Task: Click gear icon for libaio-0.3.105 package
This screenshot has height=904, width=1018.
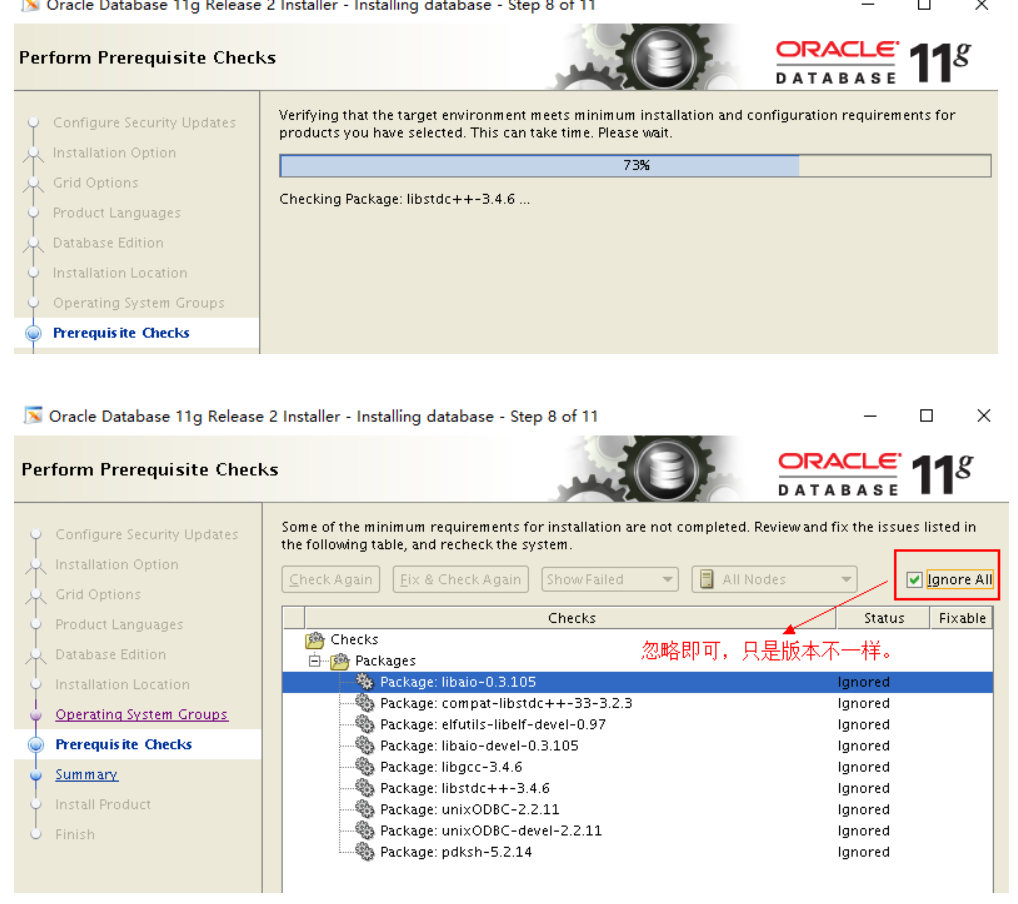Action: point(365,682)
